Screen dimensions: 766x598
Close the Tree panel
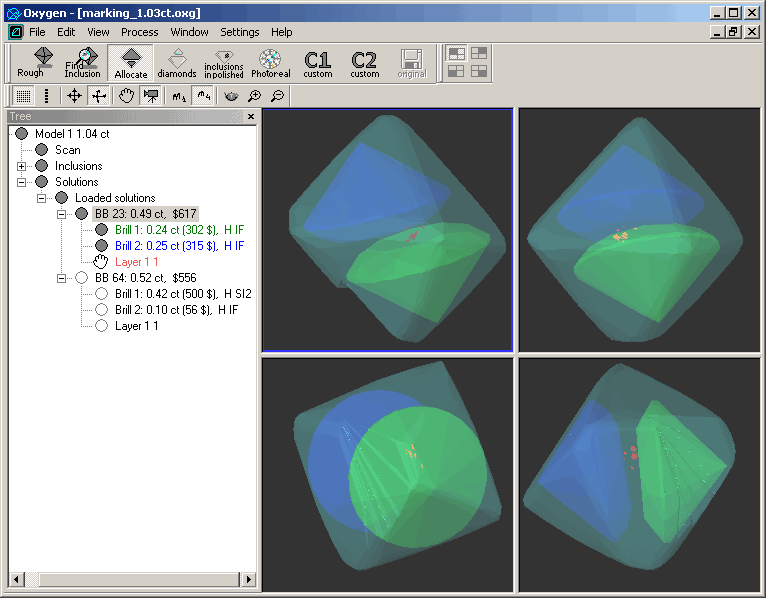(x=251, y=117)
